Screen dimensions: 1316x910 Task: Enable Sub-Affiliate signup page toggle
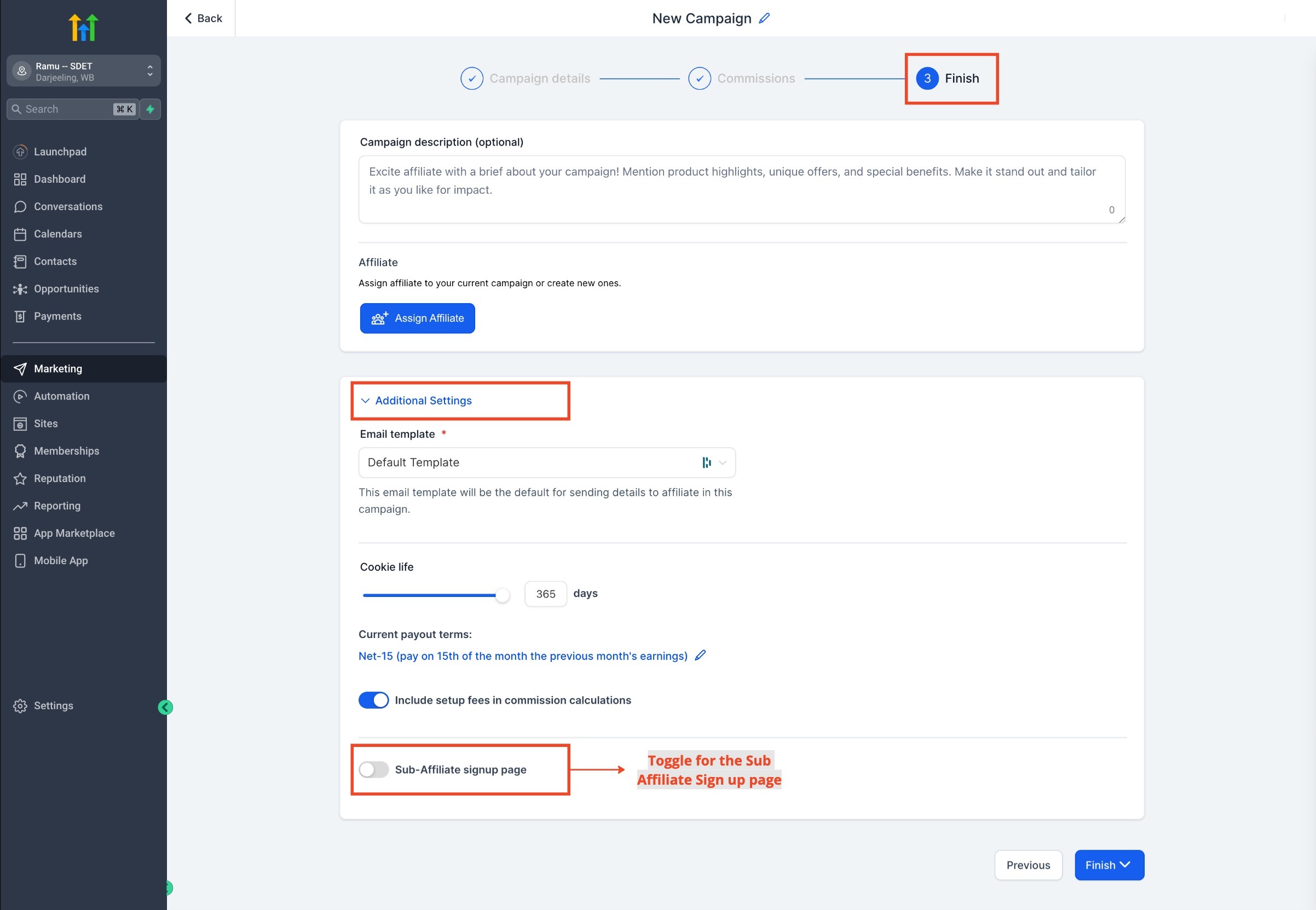click(x=374, y=770)
